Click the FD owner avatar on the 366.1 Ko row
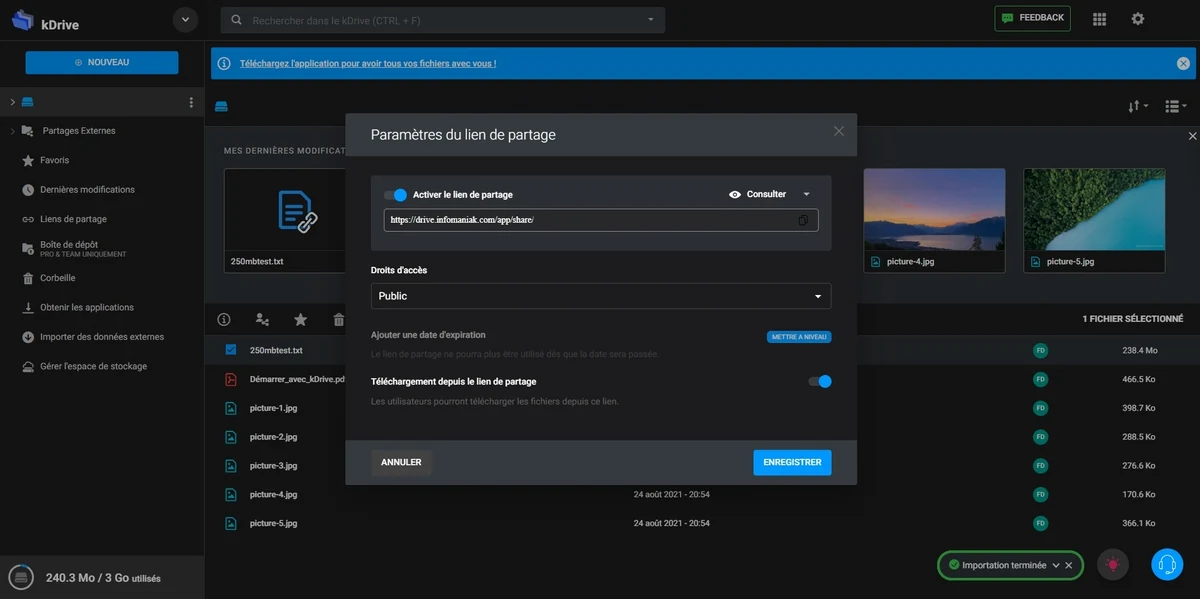The height and width of the screenshot is (599, 1200). [x=1040, y=523]
